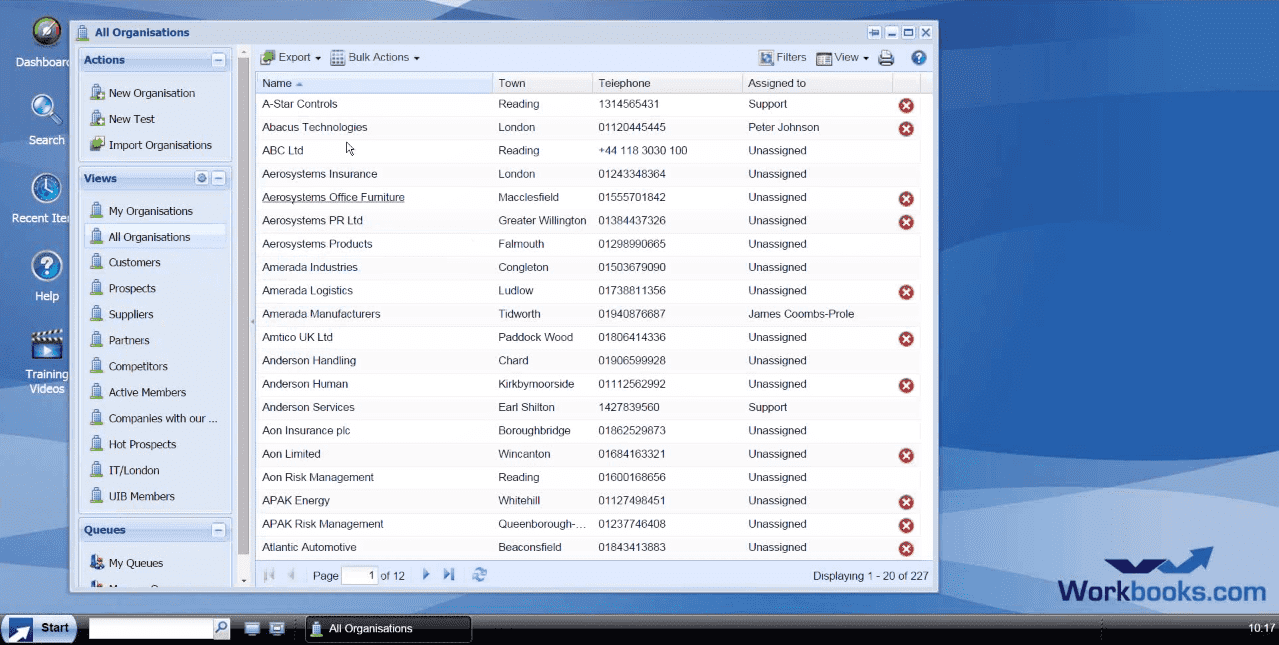Go to the next page arrow
This screenshot has width=1279, height=645.
coord(426,575)
